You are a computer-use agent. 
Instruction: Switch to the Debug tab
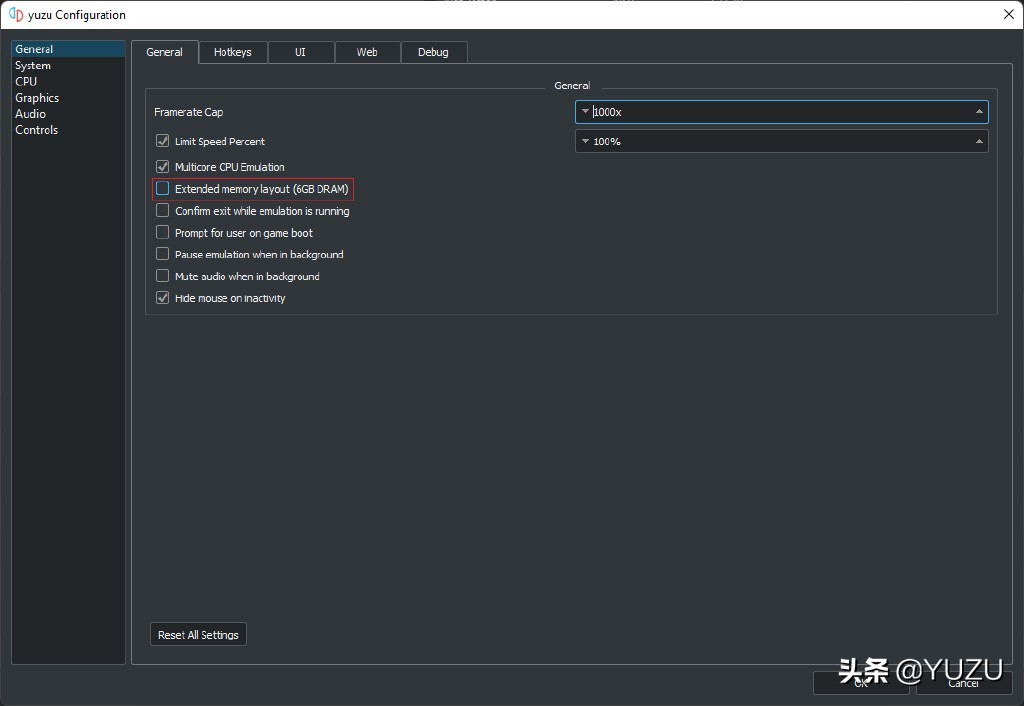[x=433, y=52]
